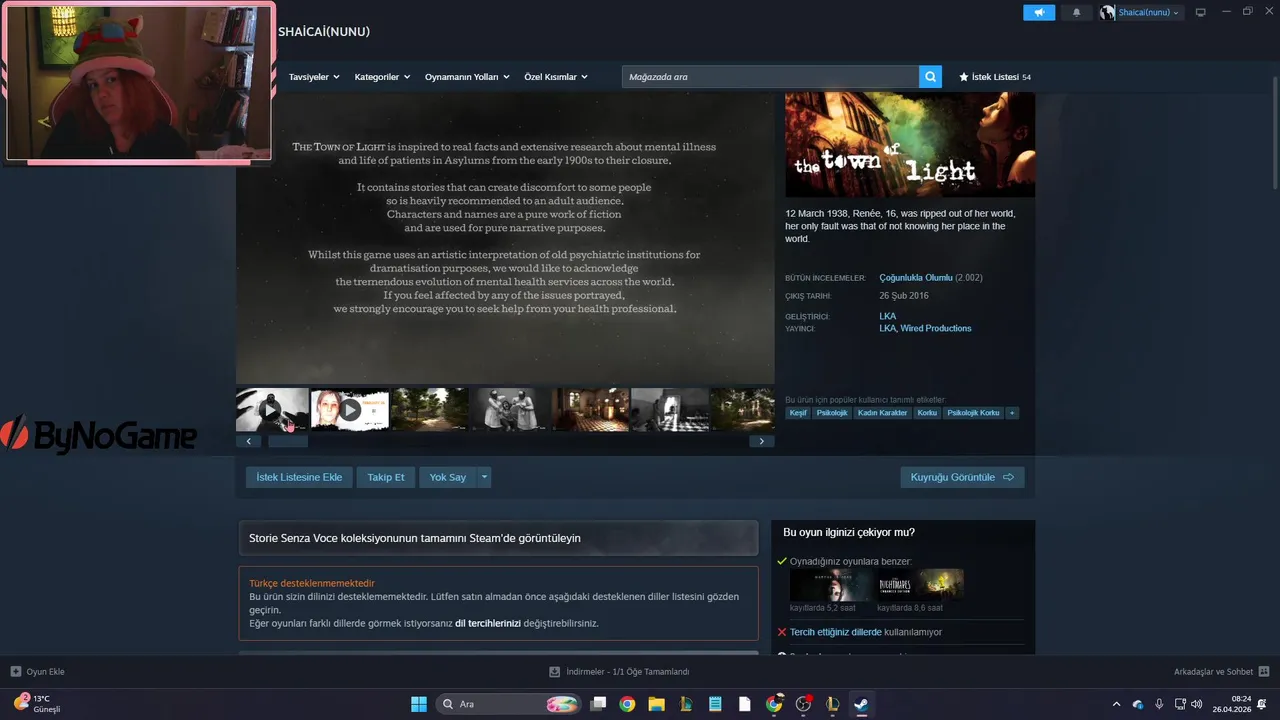Screen dimensions: 1280x720
Task: Select the Psikolojik Korku tag
Action: pyautogui.click(x=973, y=413)
